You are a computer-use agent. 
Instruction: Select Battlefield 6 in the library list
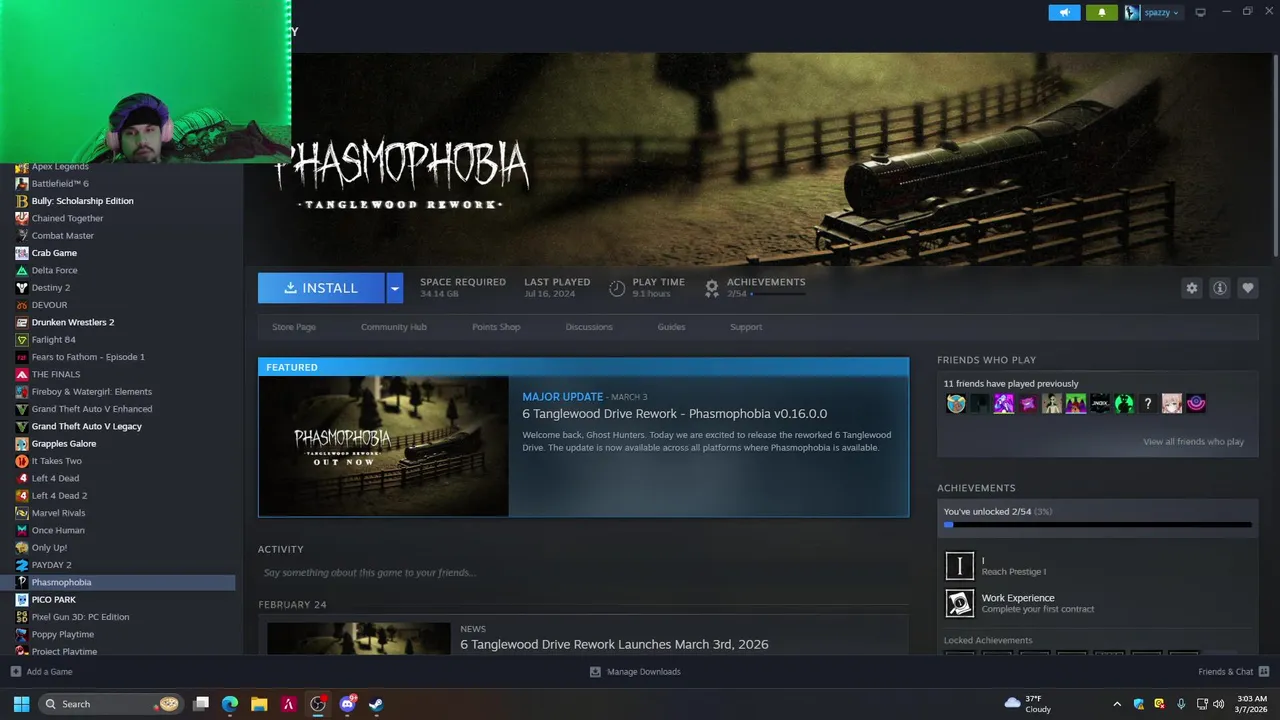60,184
